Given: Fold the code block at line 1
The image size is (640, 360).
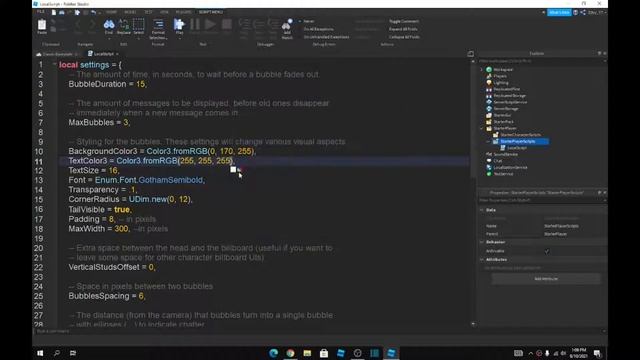Looking at the screenshot, I should tap(54, 64).
